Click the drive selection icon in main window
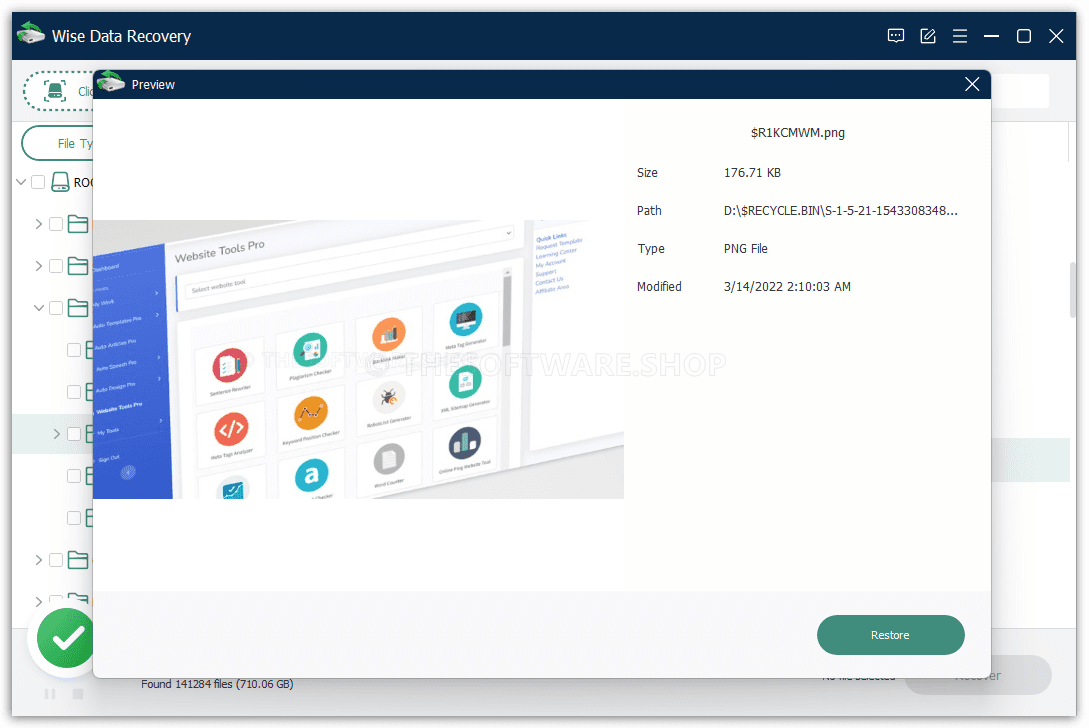 click(55, 91)
